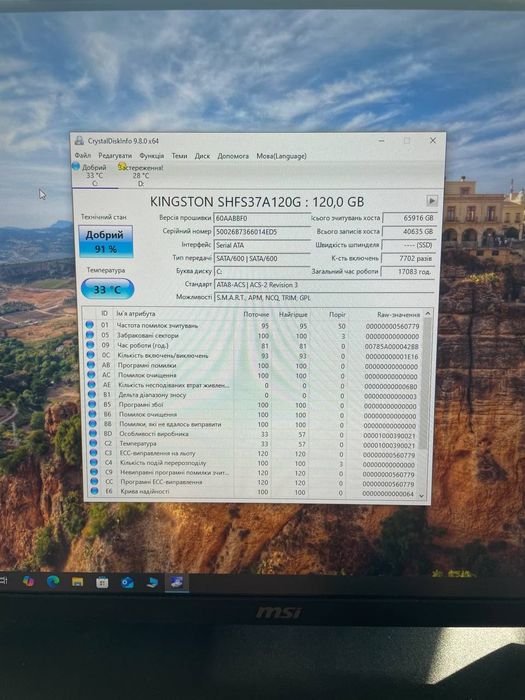Open Microsoft Store from the taskbar
The height and width of the screenshot is (700, 525).
click(x=102, y=583)
